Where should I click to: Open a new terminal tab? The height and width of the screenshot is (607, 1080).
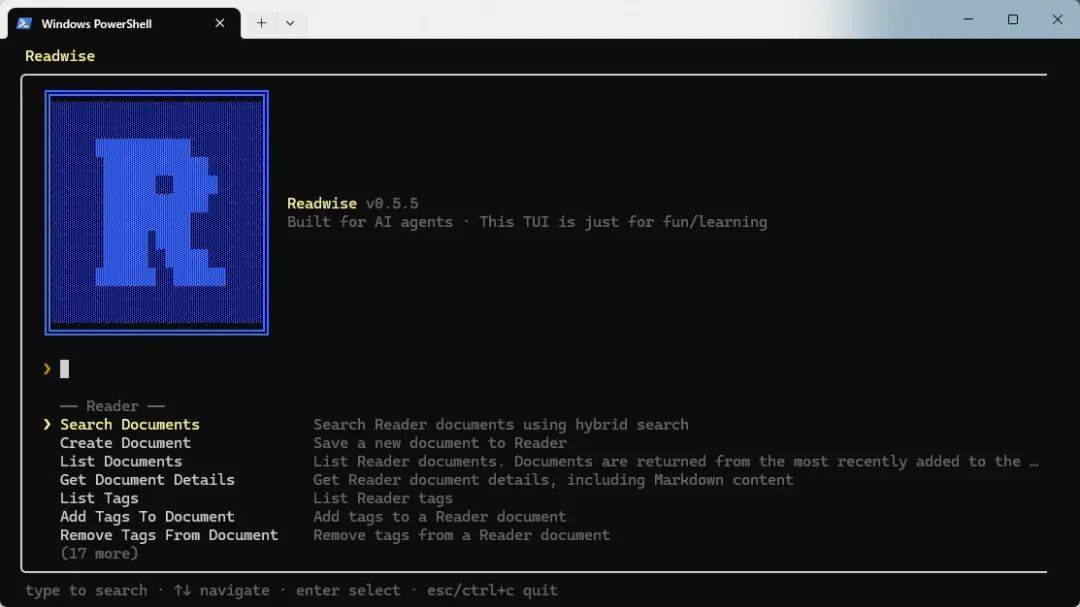pos(261,23)
